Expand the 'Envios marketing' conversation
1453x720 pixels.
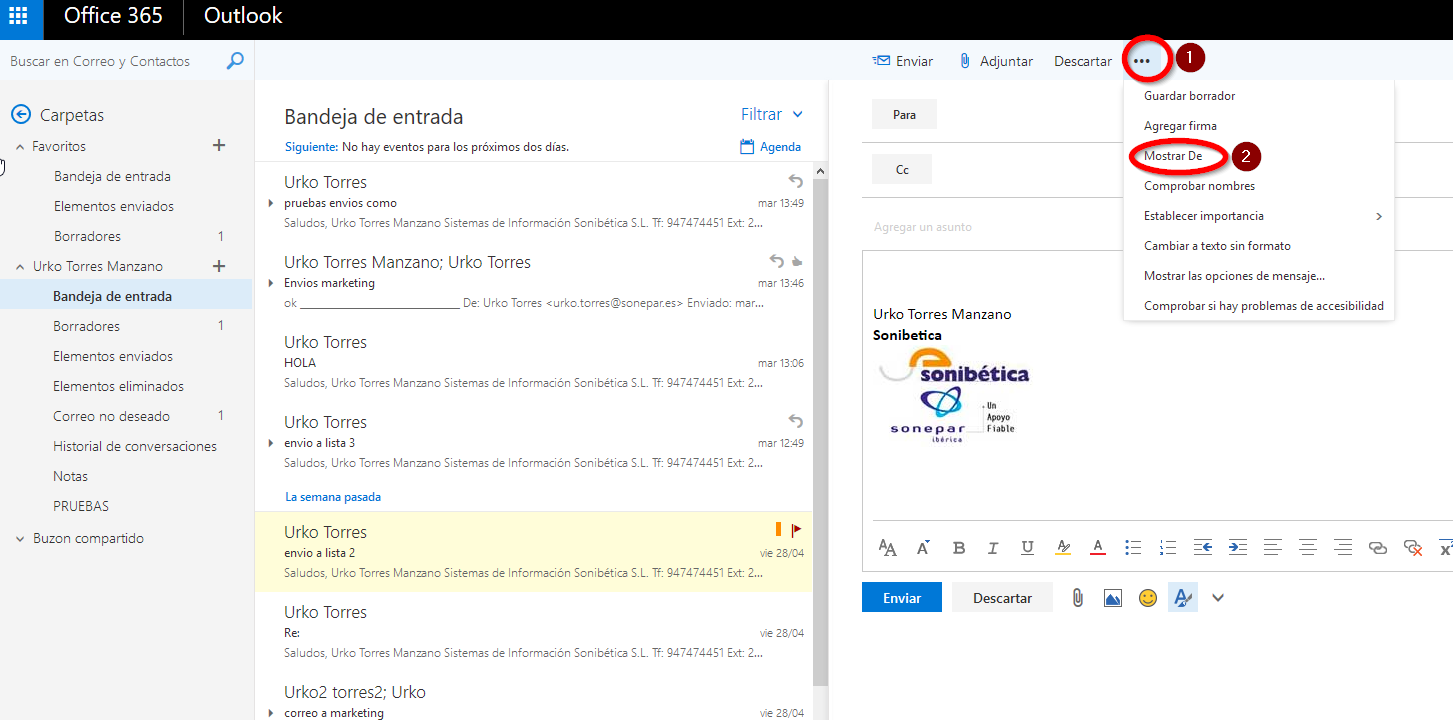(271, 283)
